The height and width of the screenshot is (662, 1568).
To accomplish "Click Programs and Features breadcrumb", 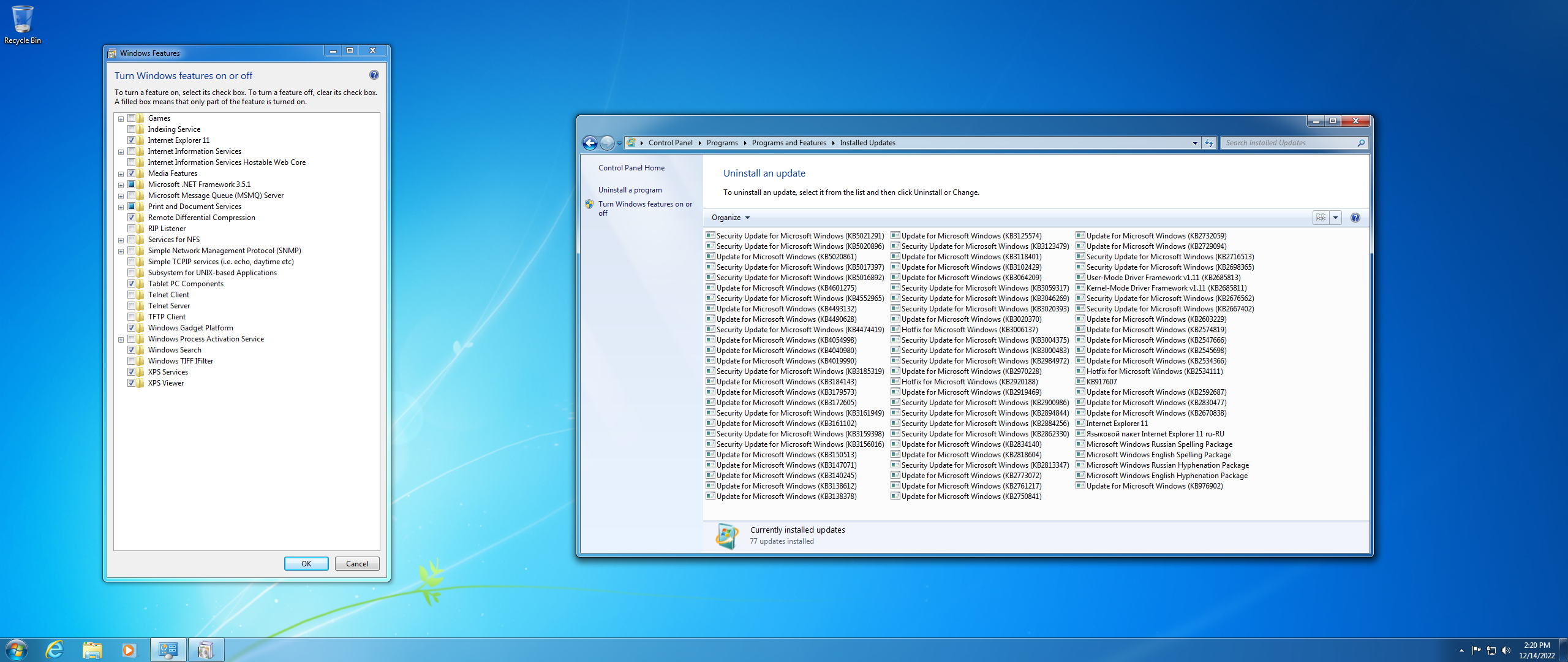I will (789, 143).
